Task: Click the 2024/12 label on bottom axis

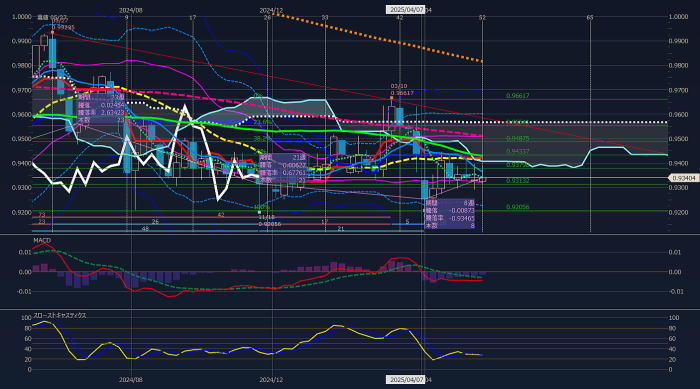Action: (x=271, y=380)
